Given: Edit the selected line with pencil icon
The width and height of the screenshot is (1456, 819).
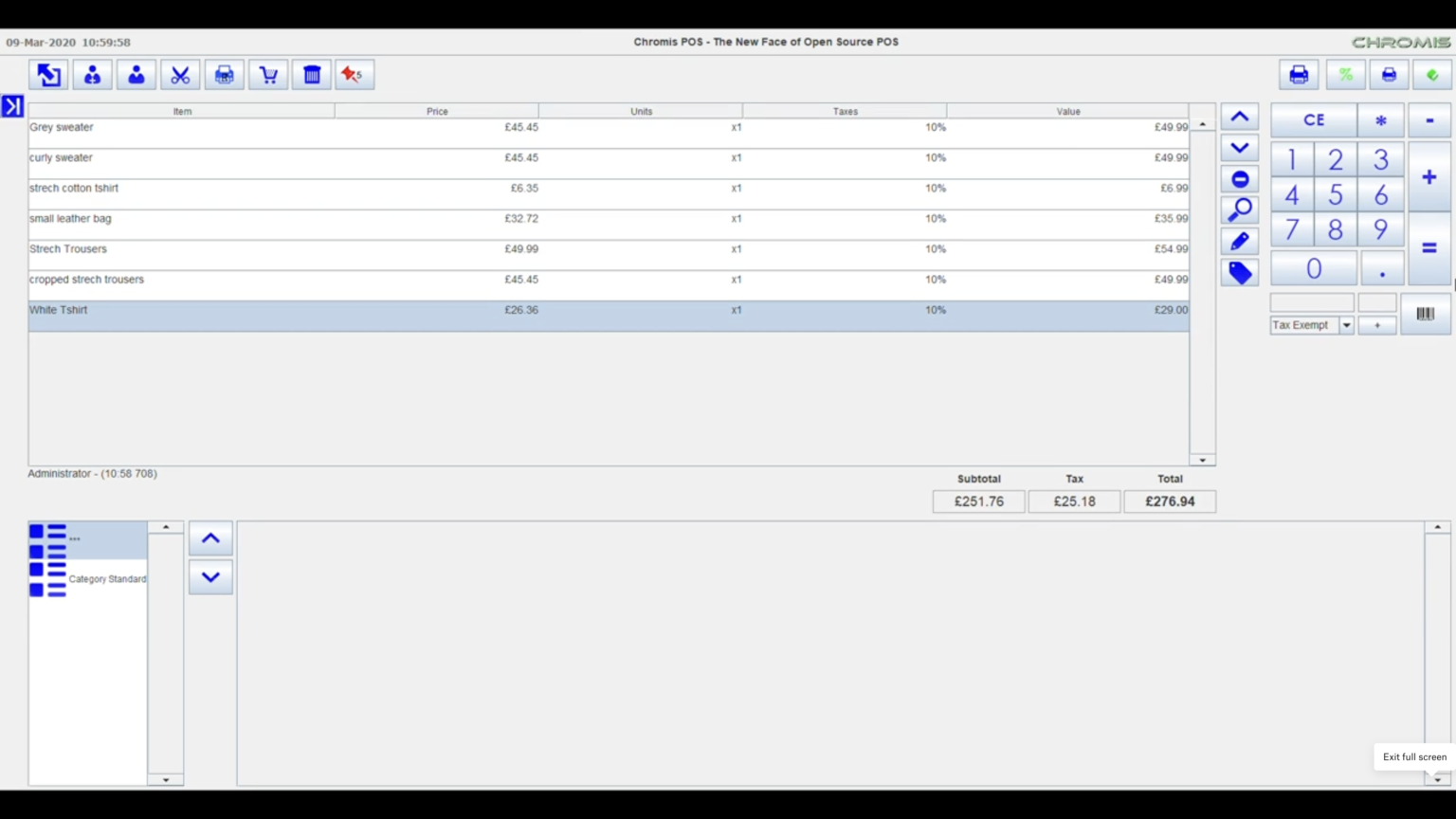Looking at the screenshot, I should (1239, 242).
